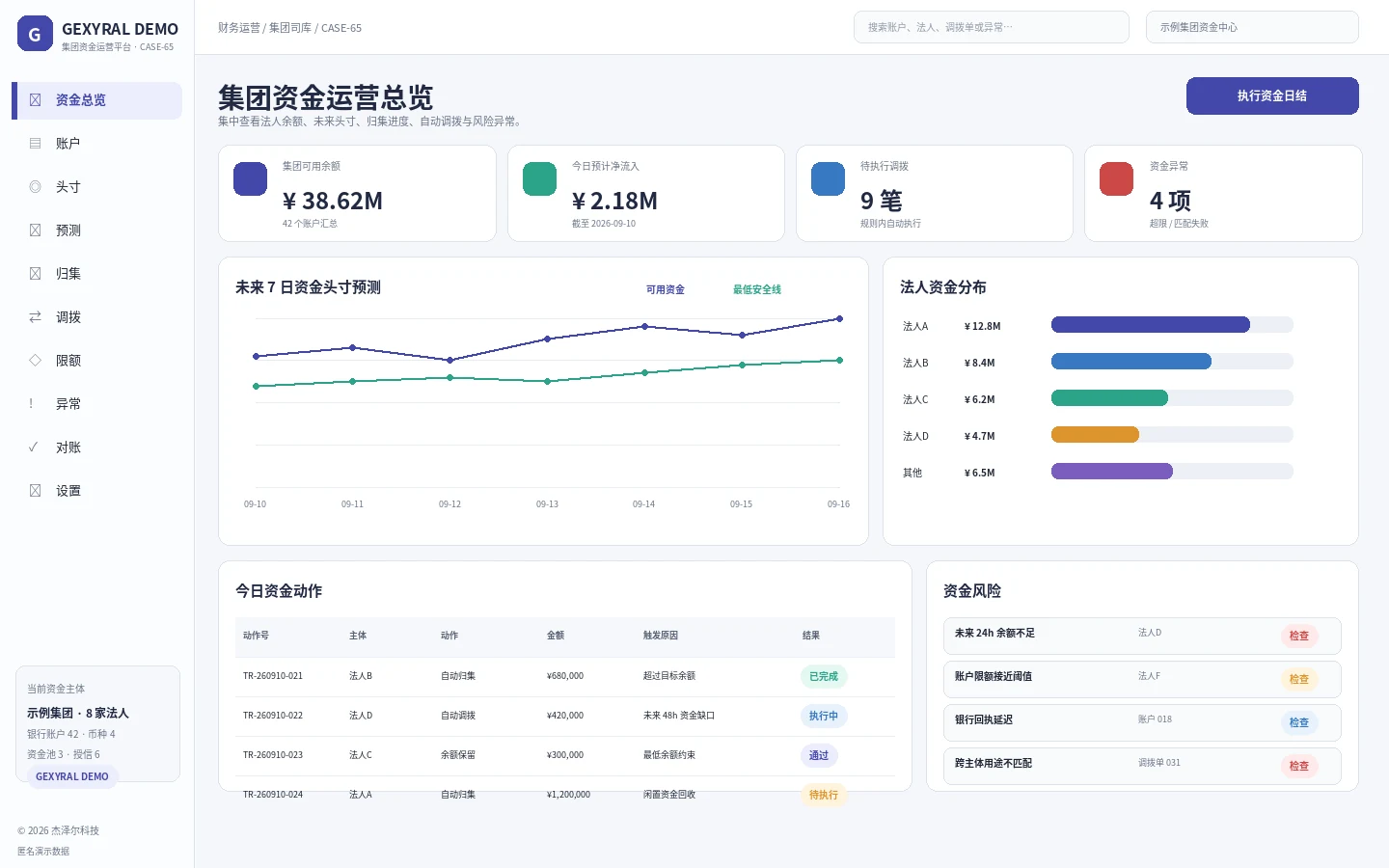The image size is (1389, 868).
Task: Click the 集团可用余额 card indigo icon
Action: (251, 178)
